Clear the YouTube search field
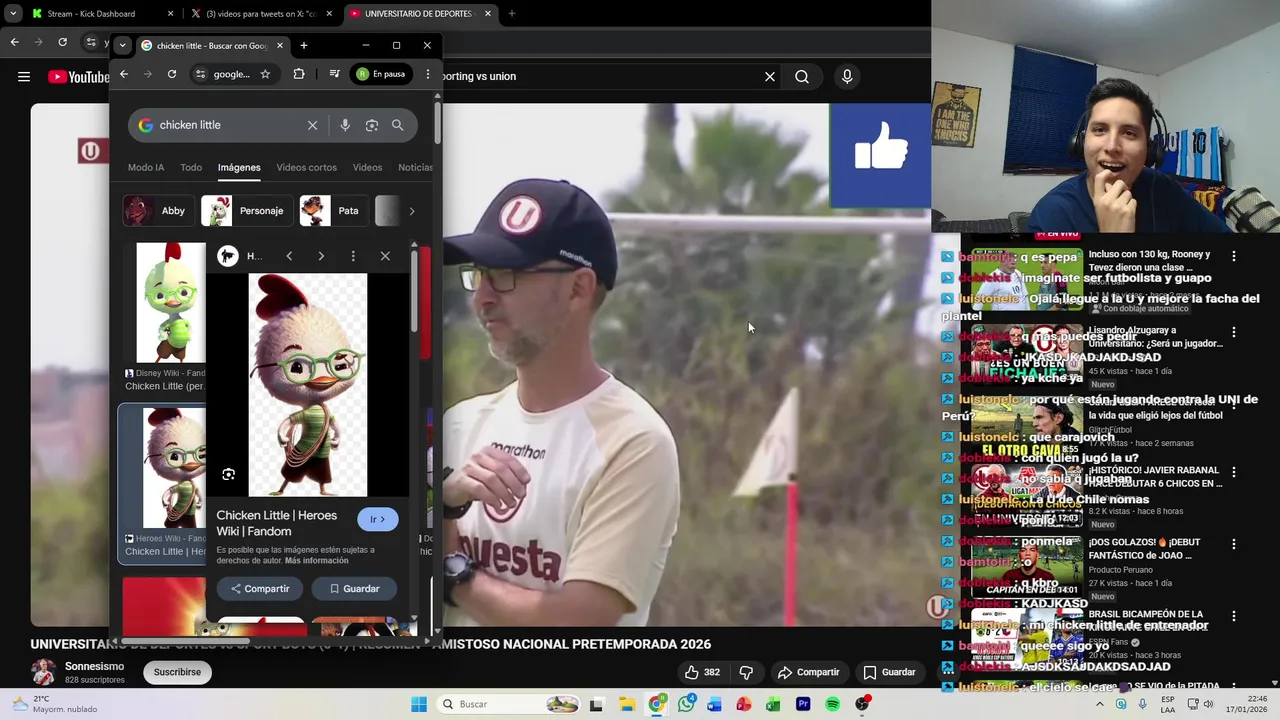This screenshot has height=720, width=1280. coord(770,76)
